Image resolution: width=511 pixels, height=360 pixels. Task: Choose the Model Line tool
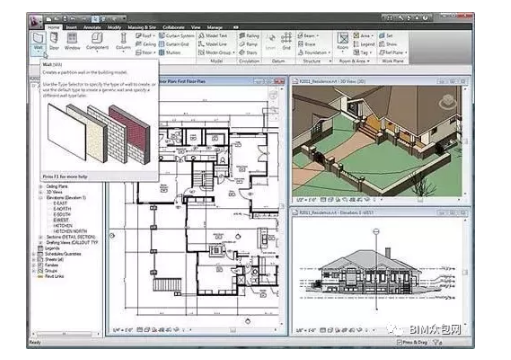coord(212,44)
